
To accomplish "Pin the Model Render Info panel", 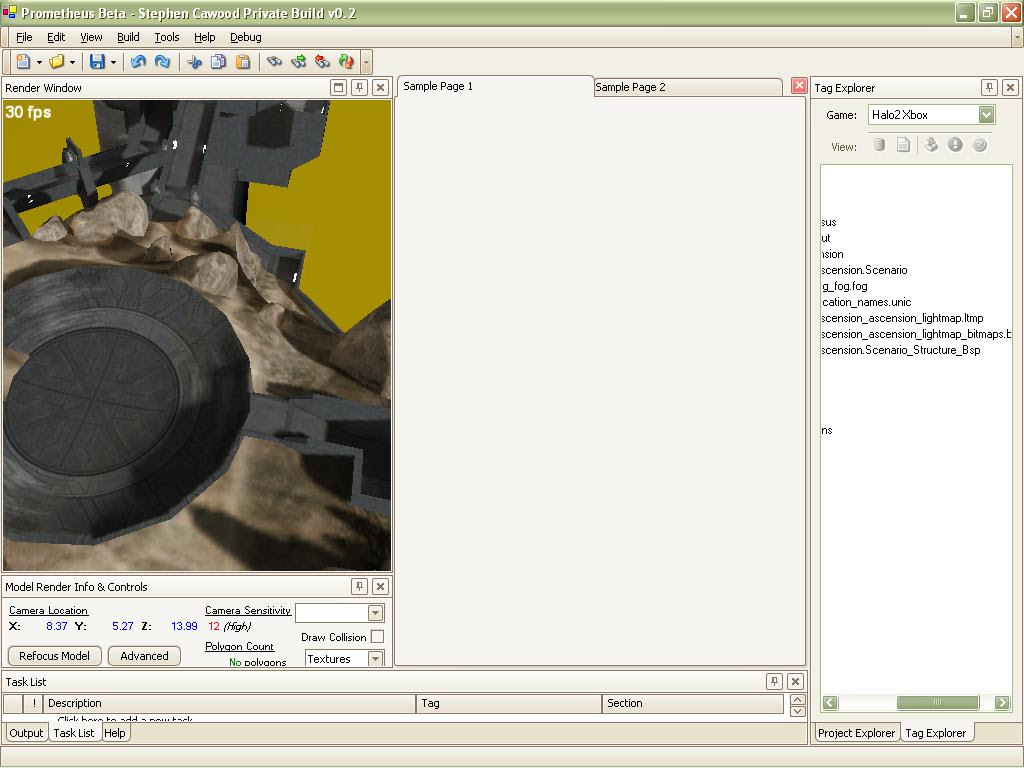I will click(x=359, y=586).
